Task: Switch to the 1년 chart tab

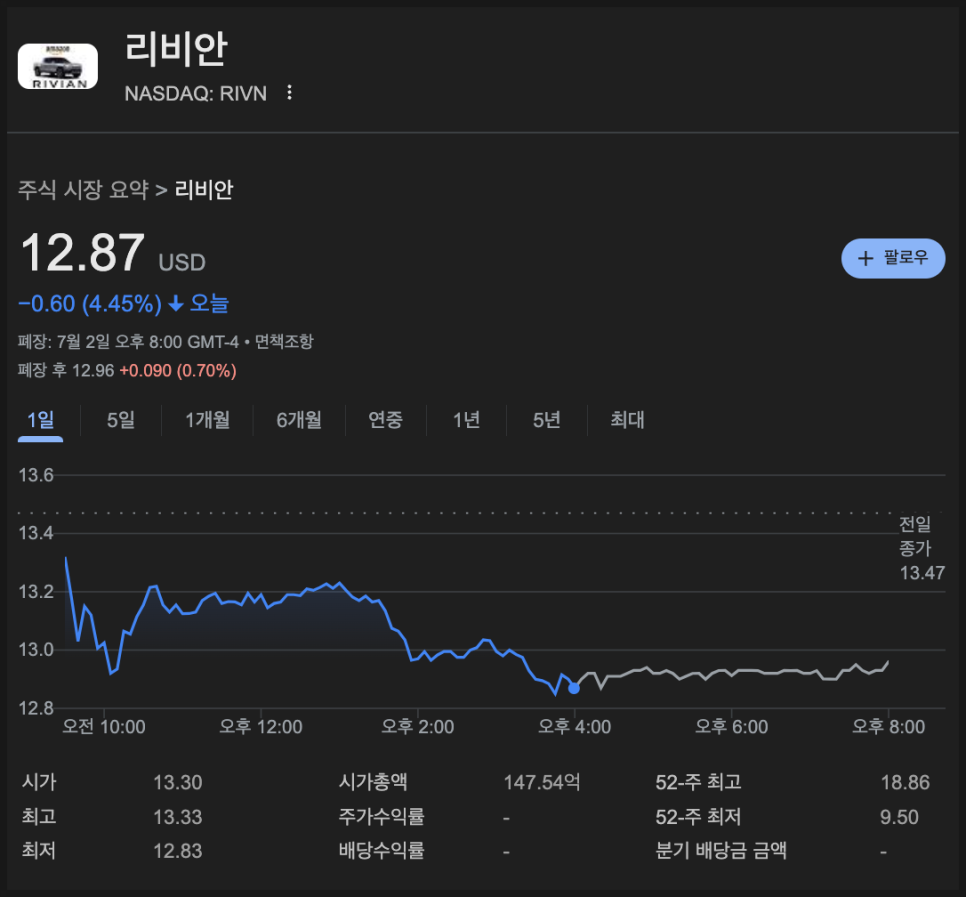Action: coord(466,420)
